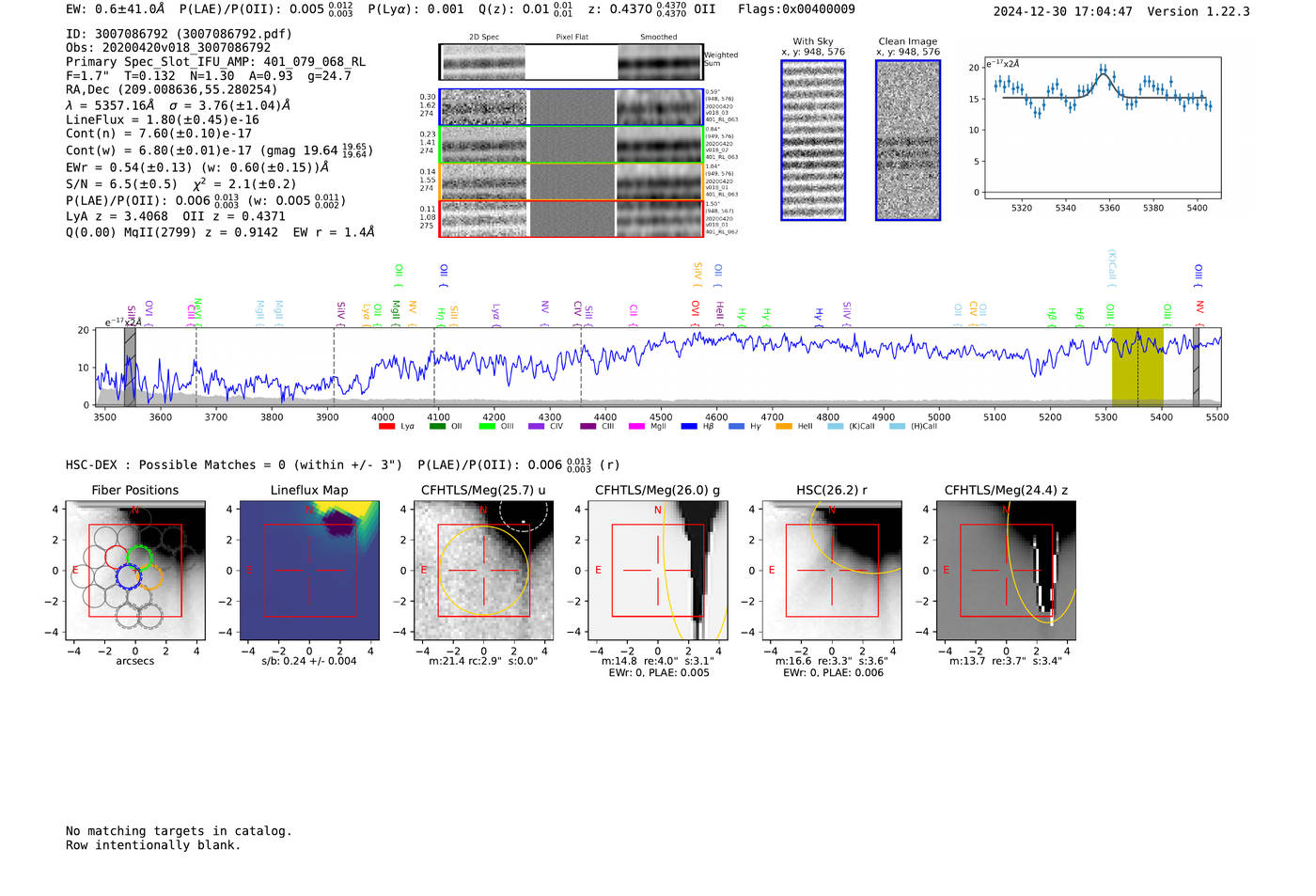Click the LineFlux = 1.80(±0.45)e-16 text
The image size is (1316, 896).
[163, 120]
